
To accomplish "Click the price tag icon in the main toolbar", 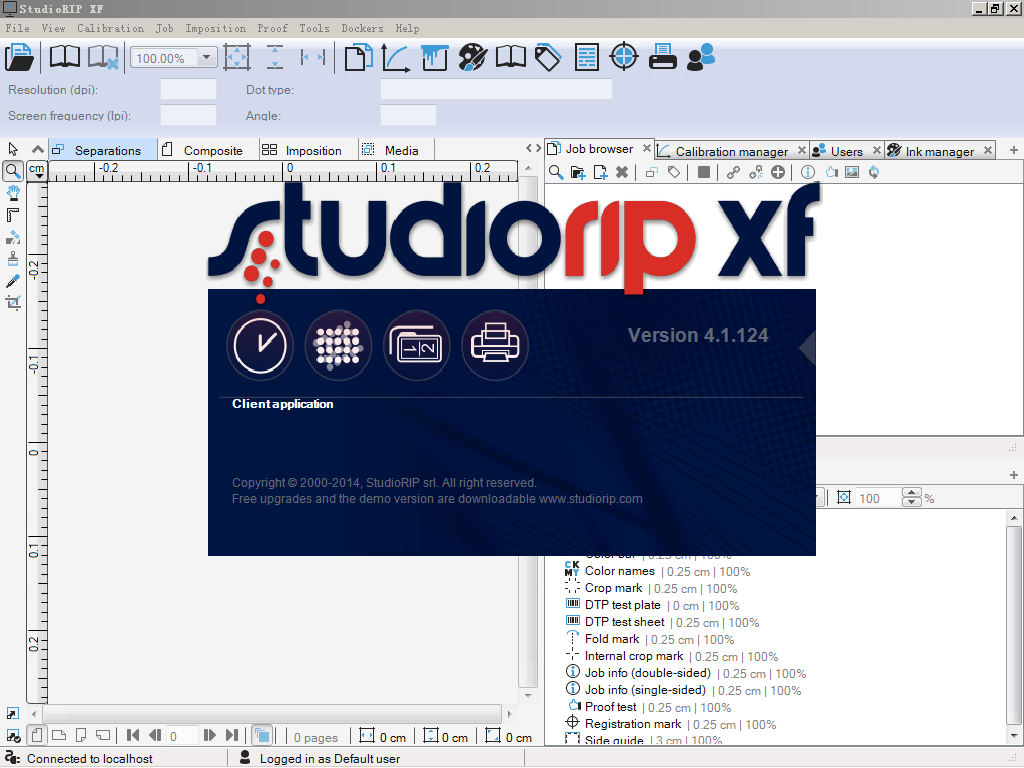I will 548,57.
